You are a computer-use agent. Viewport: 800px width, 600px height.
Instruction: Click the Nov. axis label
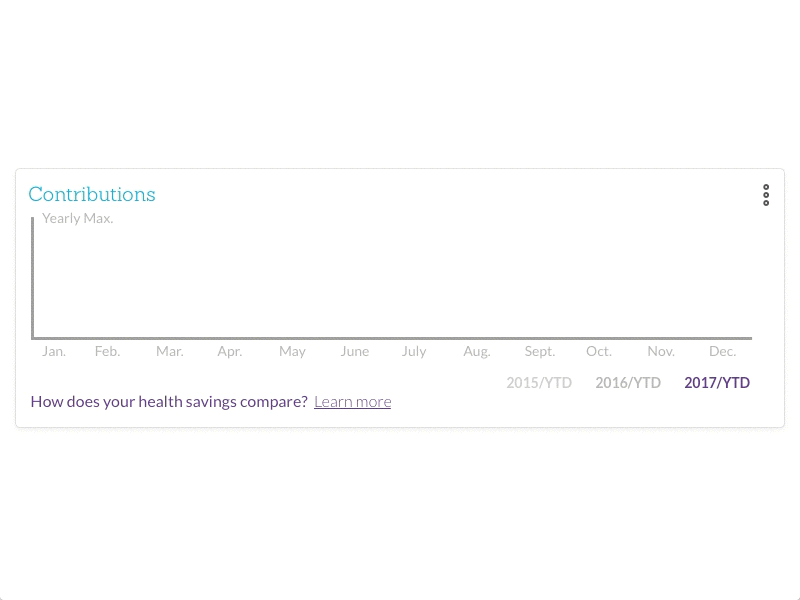point(661,351)
